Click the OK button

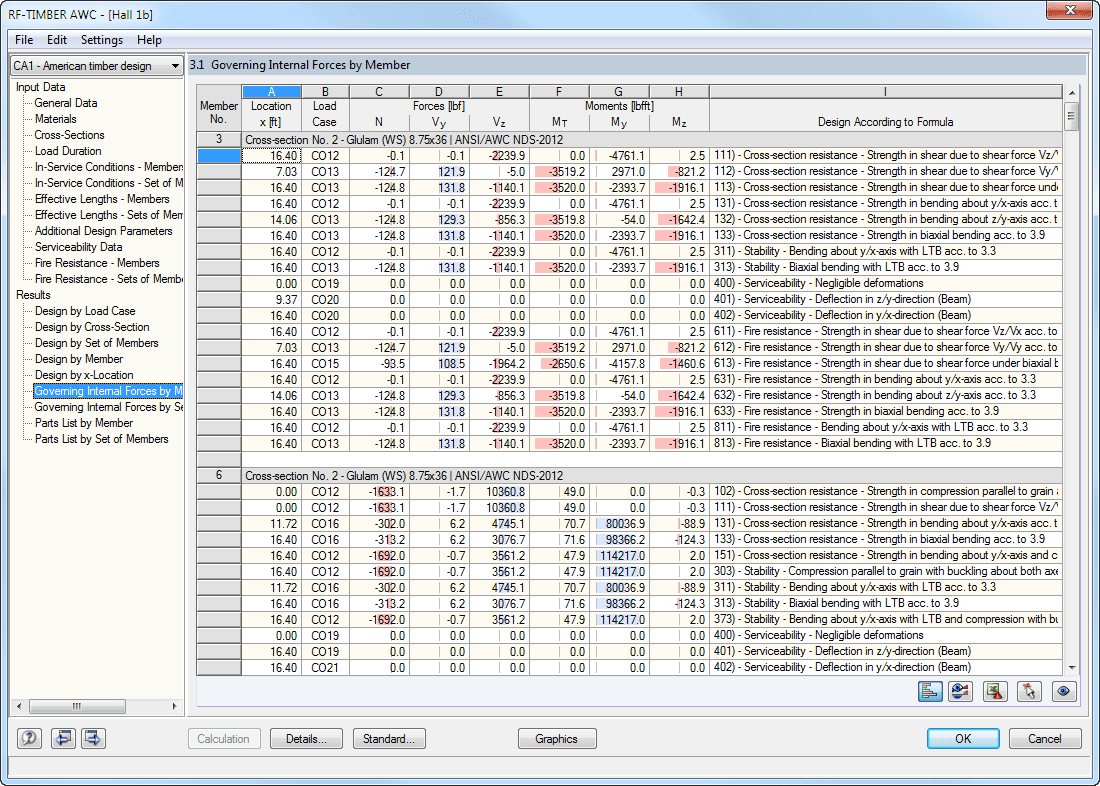tap(963, 739)
